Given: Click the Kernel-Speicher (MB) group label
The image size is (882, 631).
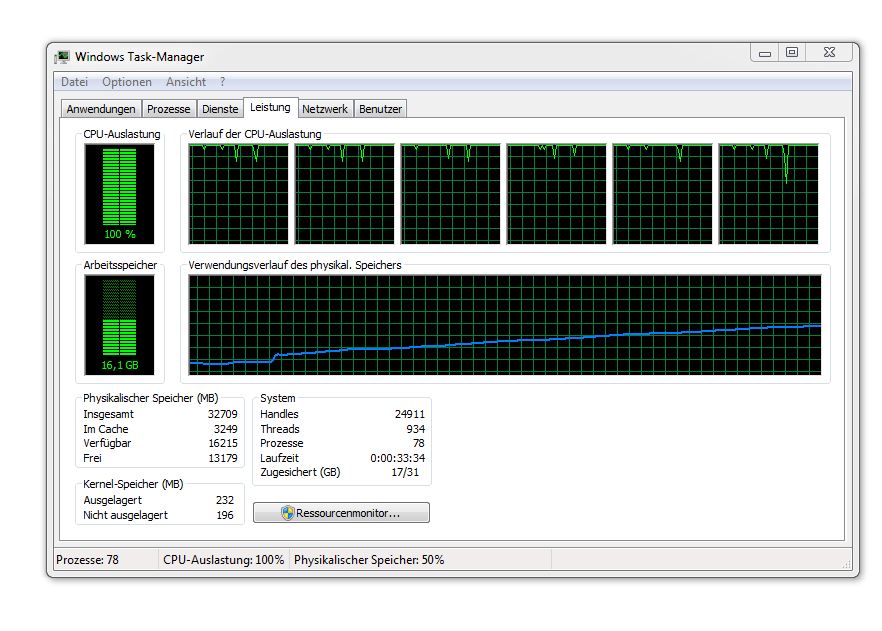Looking at the screenshot, I should 133,484.
